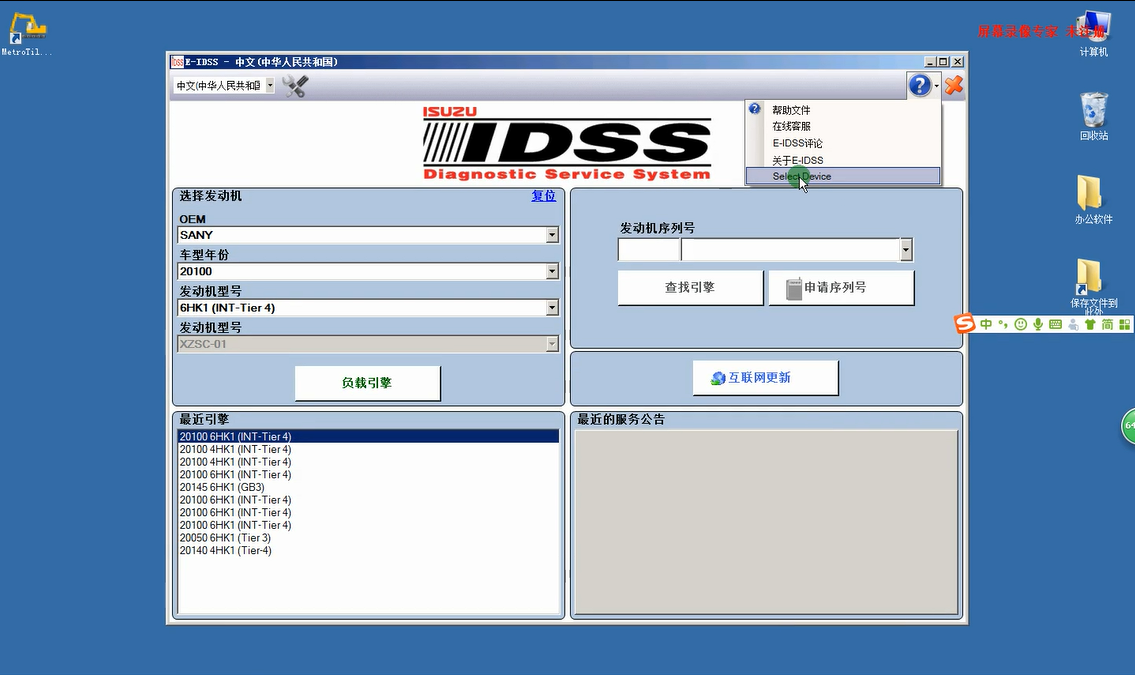1135x675 pixels.
Task: Open the wrench and screwdriver settings tool
Action: [x=295, y=85]
